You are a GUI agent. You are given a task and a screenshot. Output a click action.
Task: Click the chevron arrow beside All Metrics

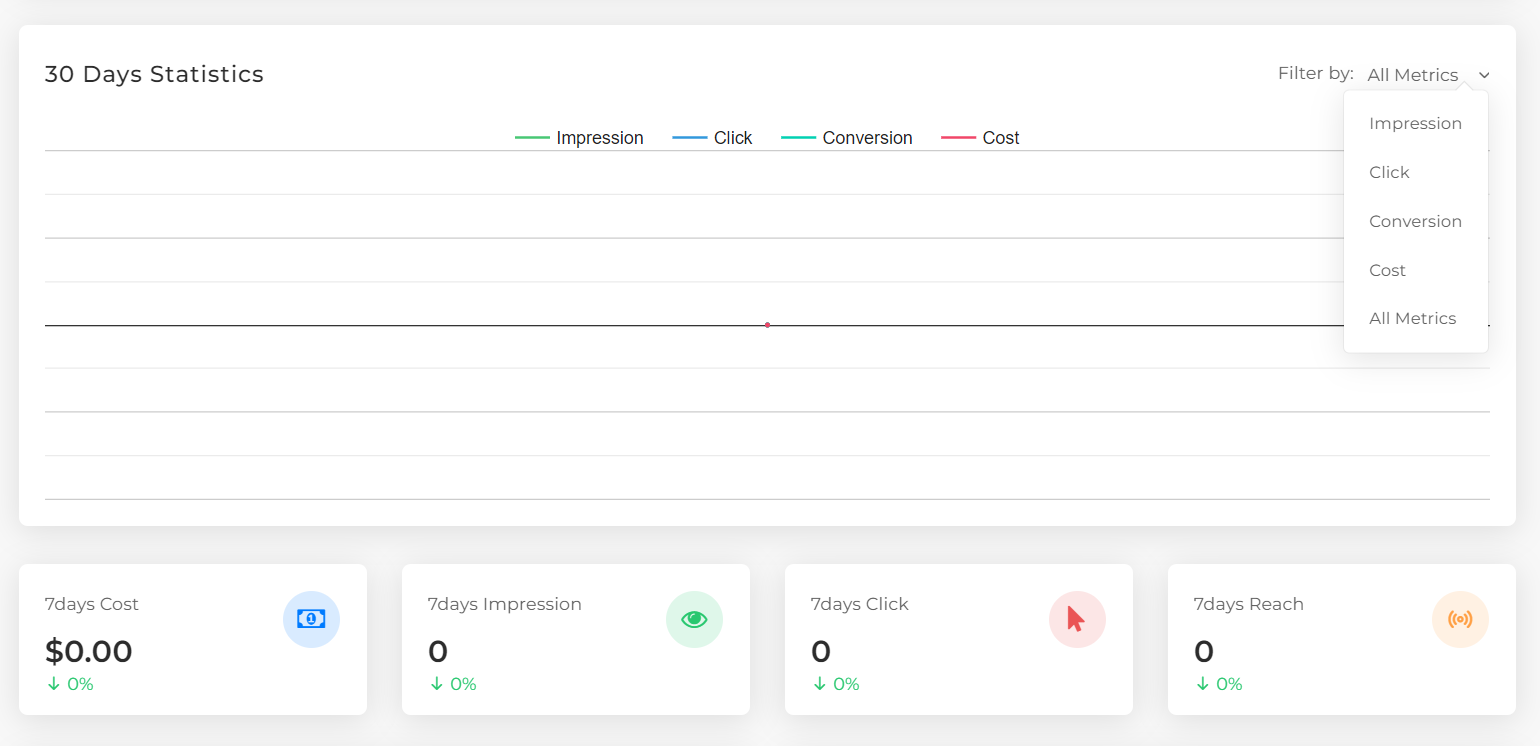pyautogui.click(x=1484, y=75)
